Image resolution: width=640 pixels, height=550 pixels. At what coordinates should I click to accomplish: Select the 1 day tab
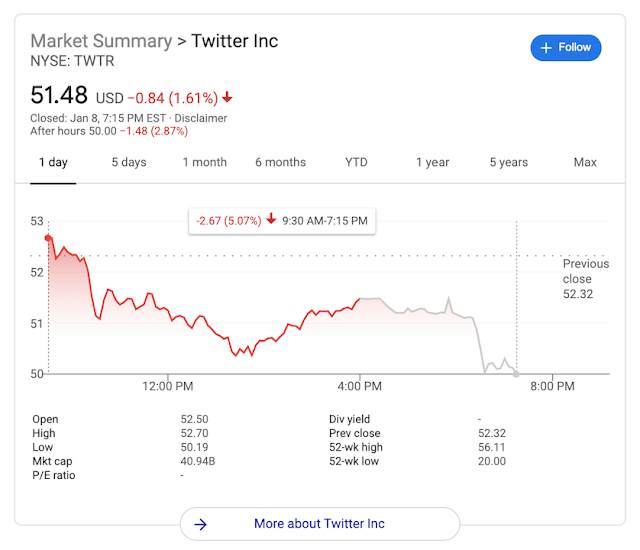[53, 162]
